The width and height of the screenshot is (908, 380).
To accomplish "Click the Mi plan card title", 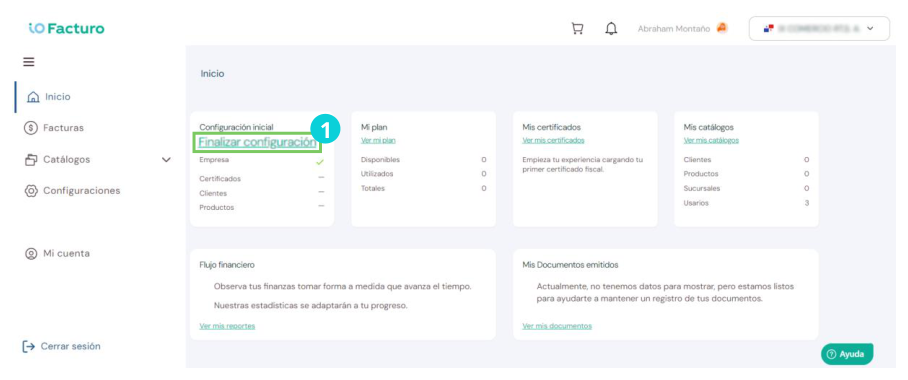I will tap(374, 127).
